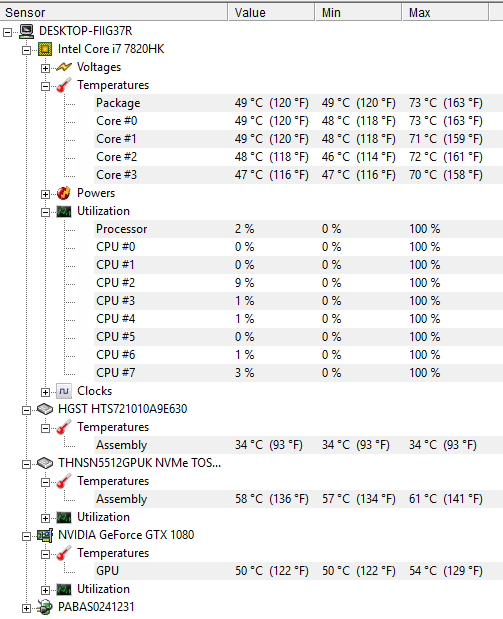
Task: Click the Clocks waveform icon
Action: 64,391
